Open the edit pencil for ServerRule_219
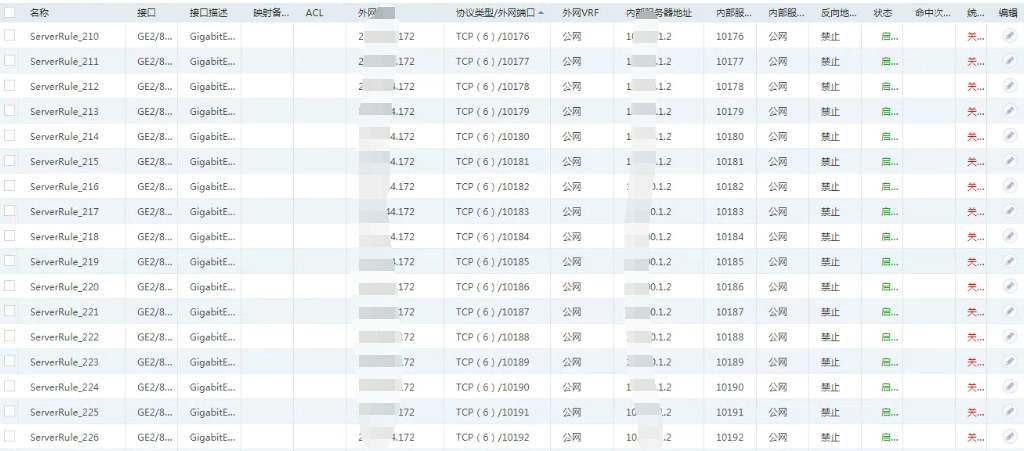Image resolution: width=1024 pixels, height=451 pixels. [1010, 262]
